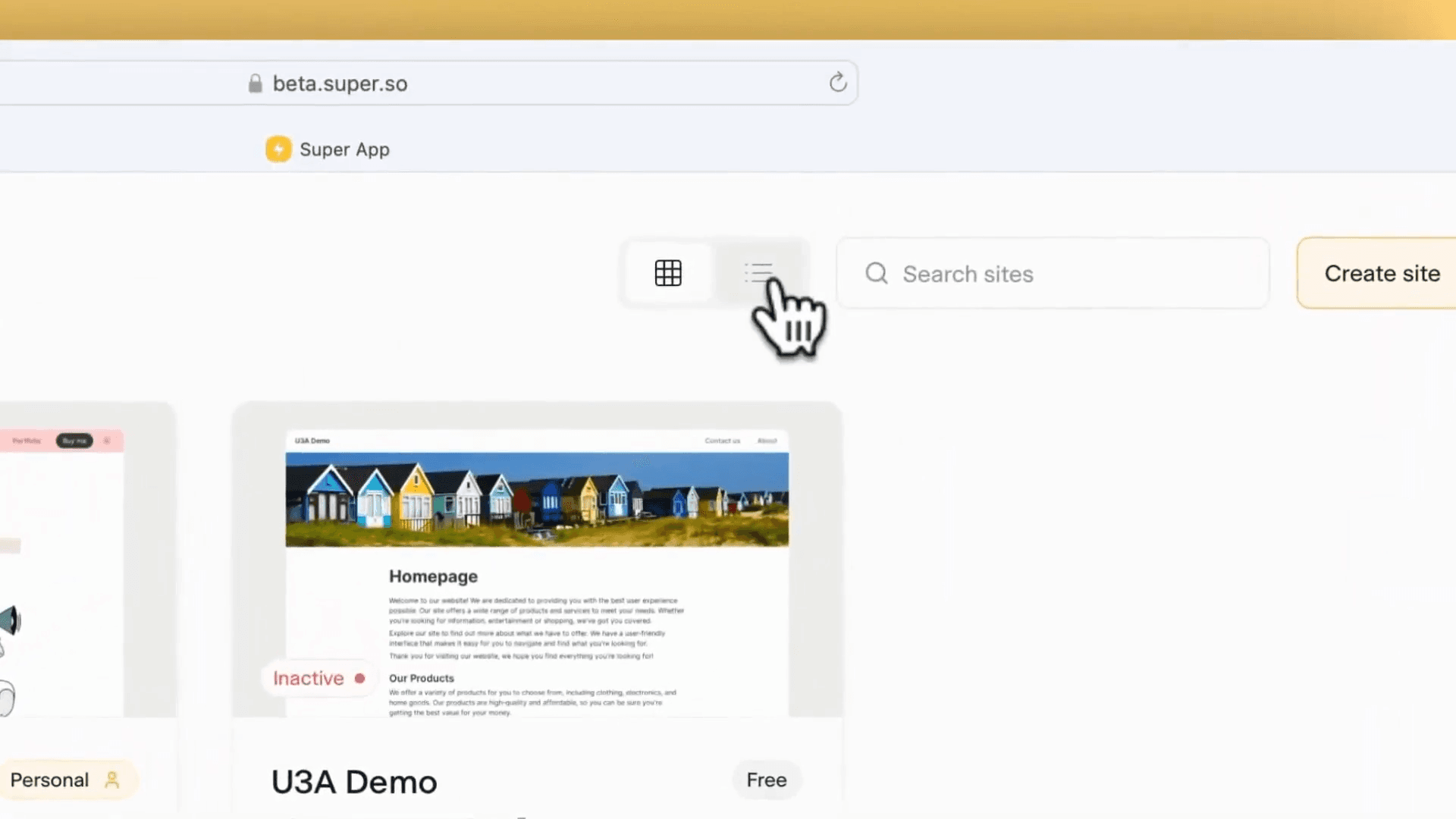Image resolution: width=1456 pixels, height=819 pixels.
Task: Click the Search sites field
Action: pos(1053,273)
